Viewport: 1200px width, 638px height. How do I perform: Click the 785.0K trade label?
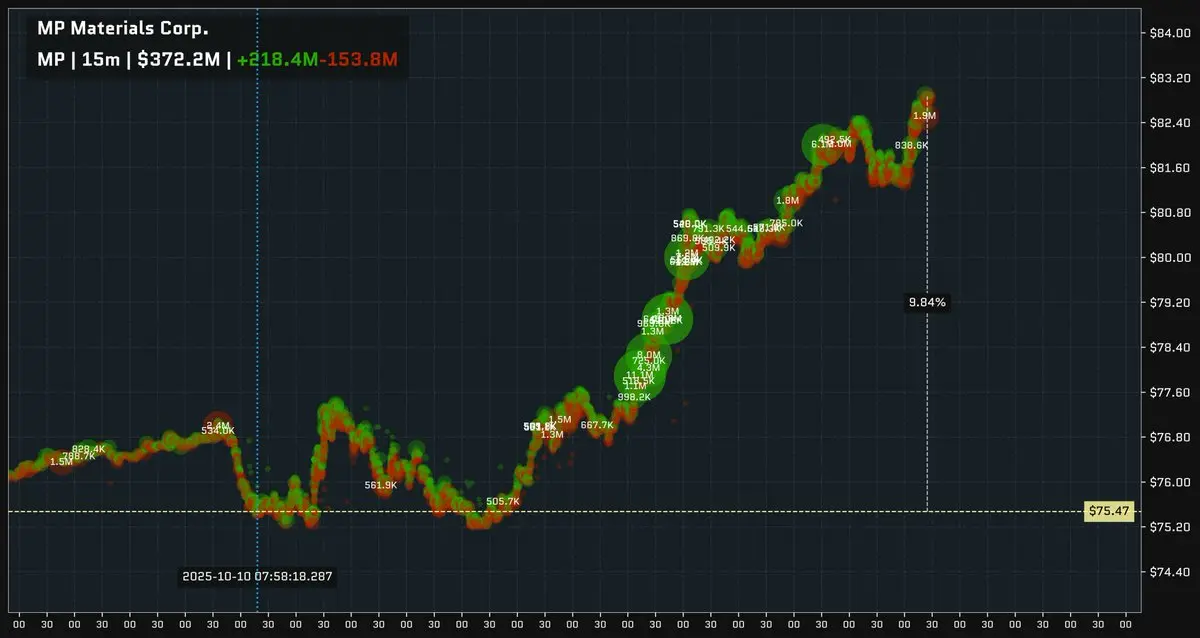786,223
